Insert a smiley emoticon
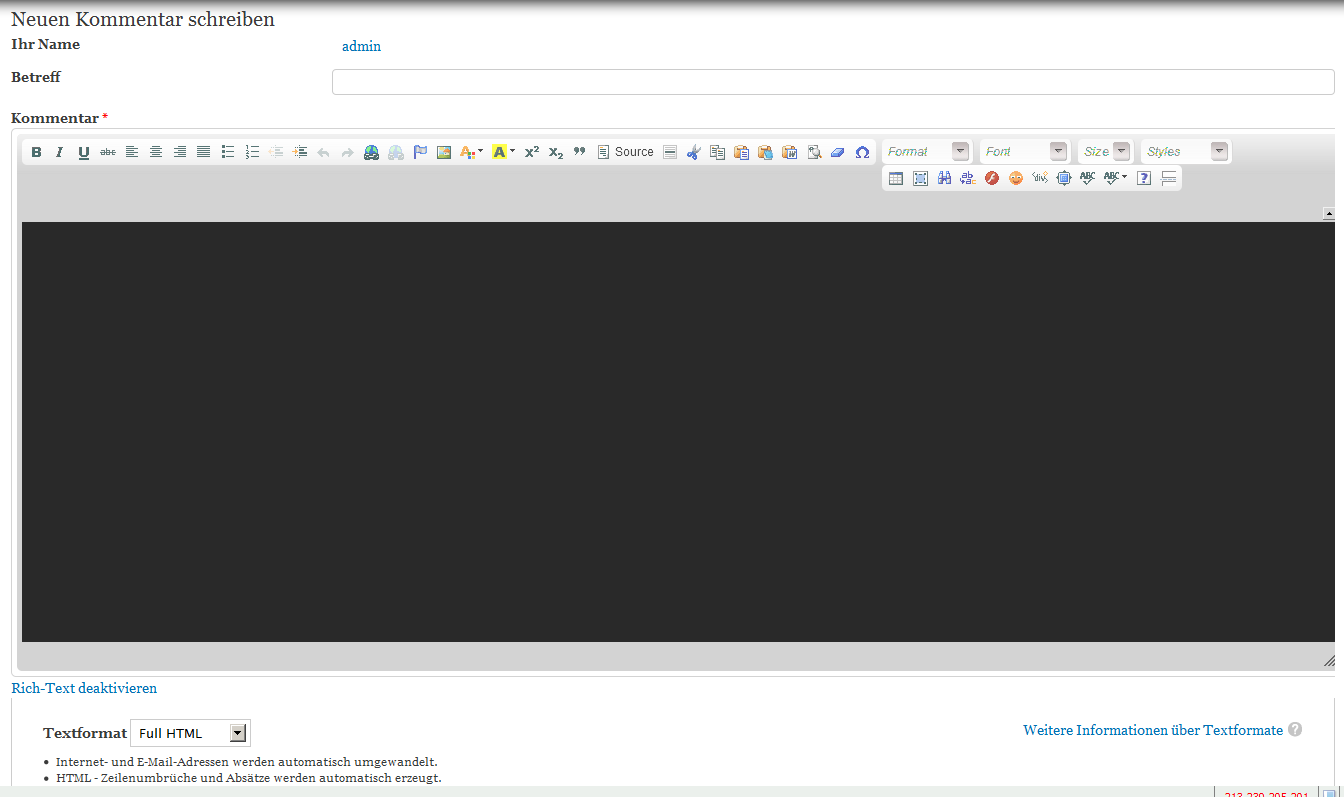This screenshot has height=797, width=1344. [1016, 178]
